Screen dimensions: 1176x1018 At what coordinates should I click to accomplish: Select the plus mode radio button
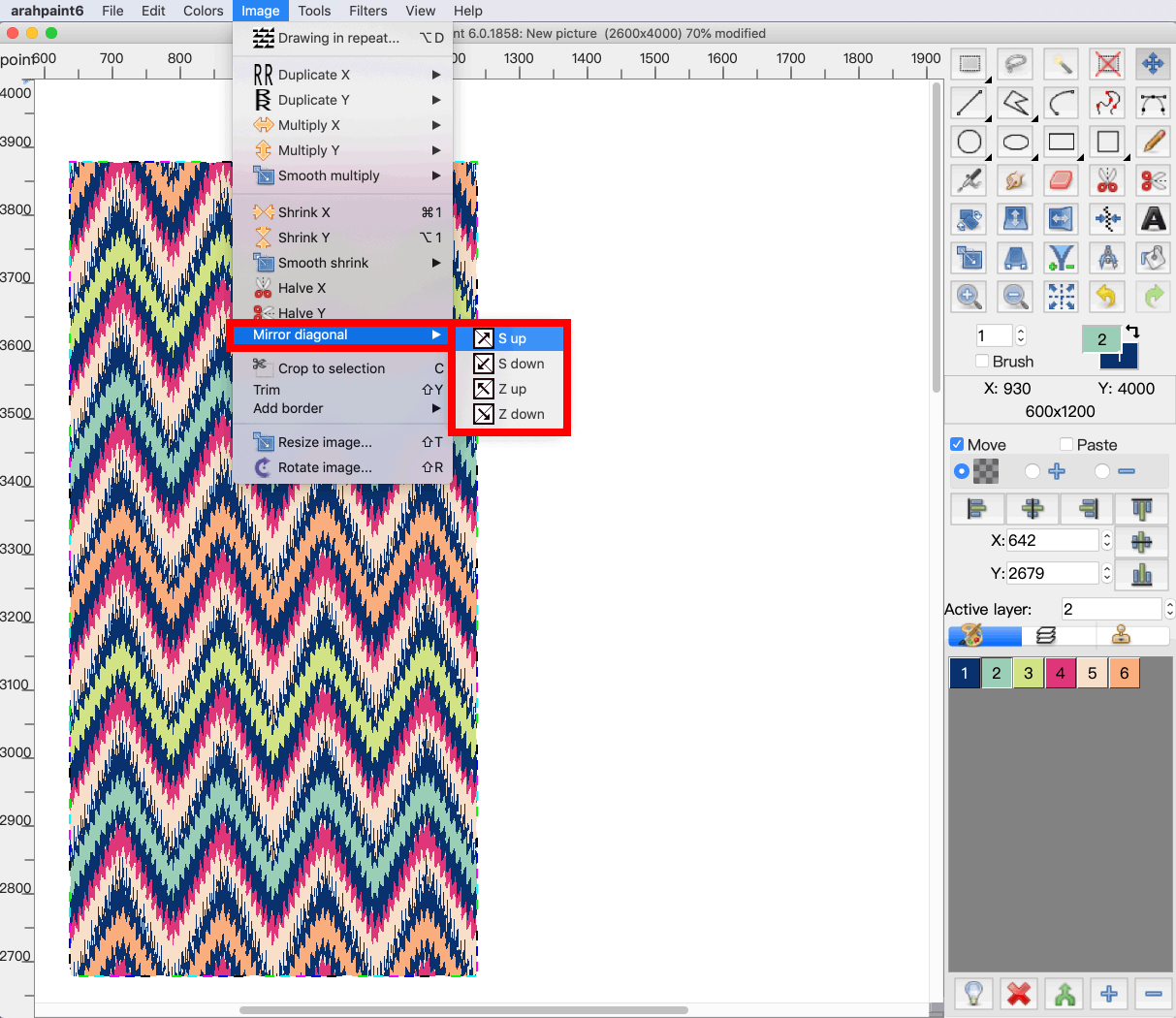[1033, 471]
